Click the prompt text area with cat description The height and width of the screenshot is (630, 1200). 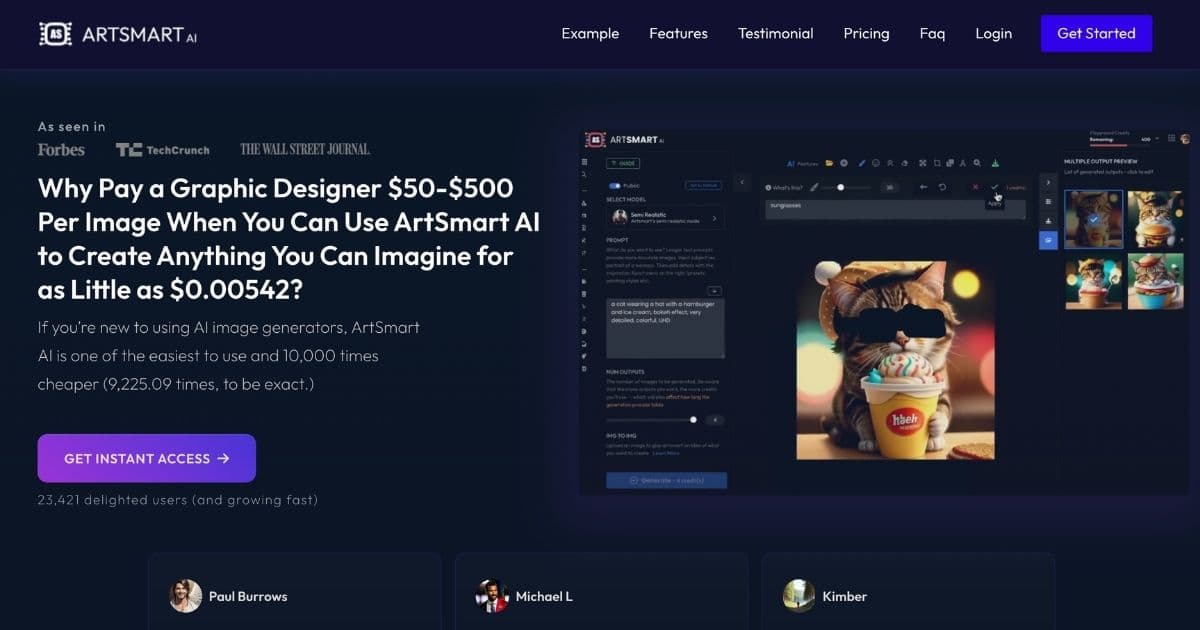tap(665, 327)
